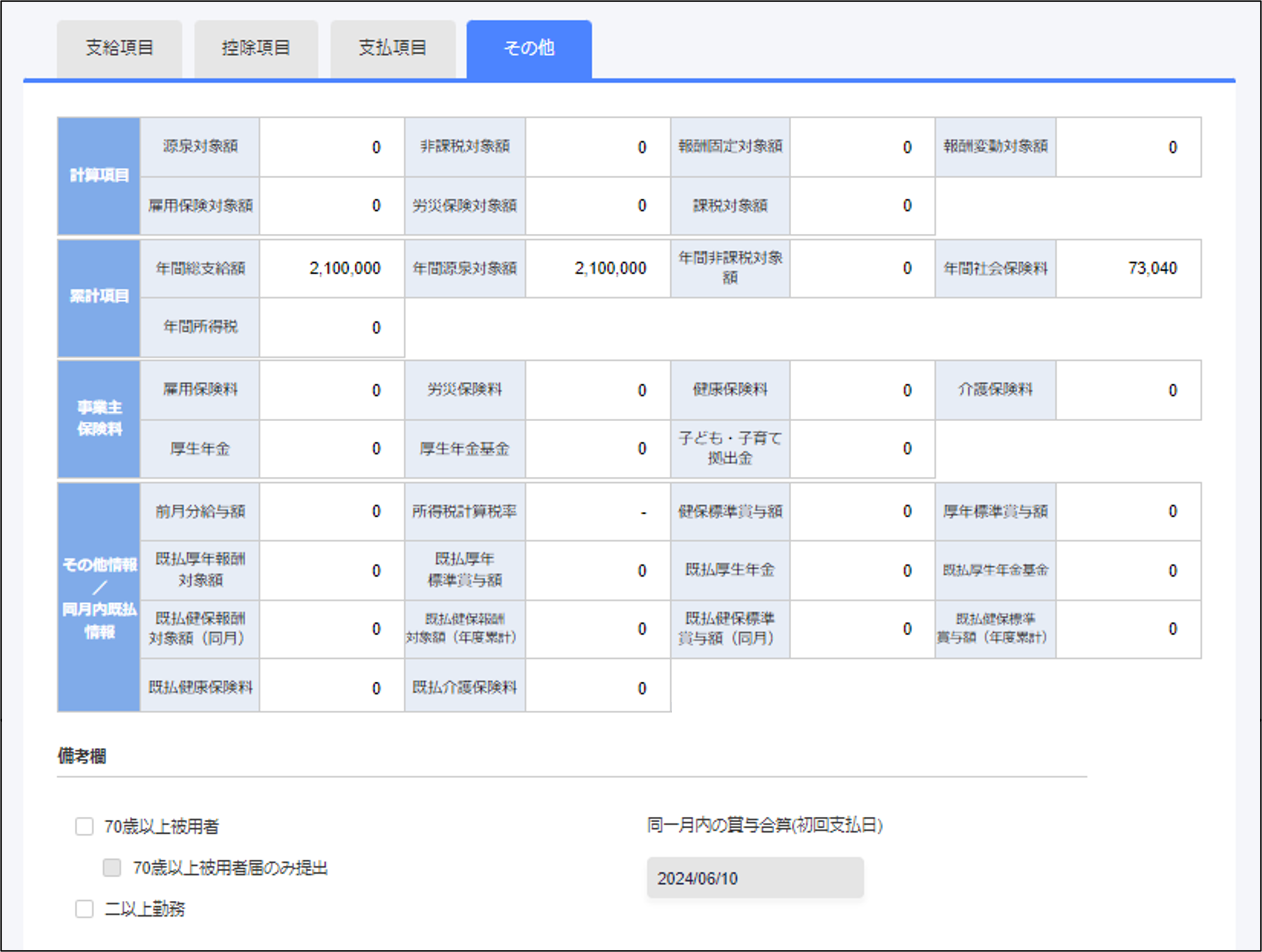The height and width of the screenshot is (952, 1262).
Task: Select the 源泉対象額 value cell
Action: click(x=332, y=146)
